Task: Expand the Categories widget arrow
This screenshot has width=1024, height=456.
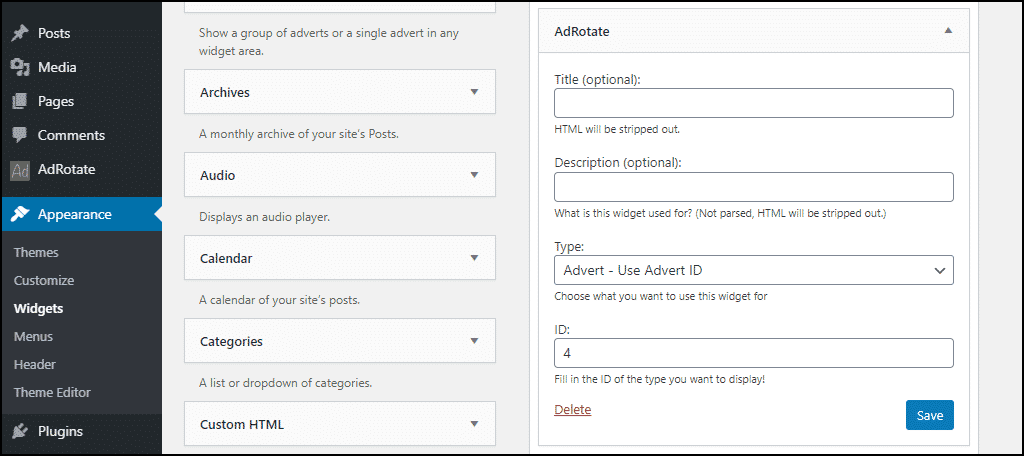Action: [x=475, y=341]
